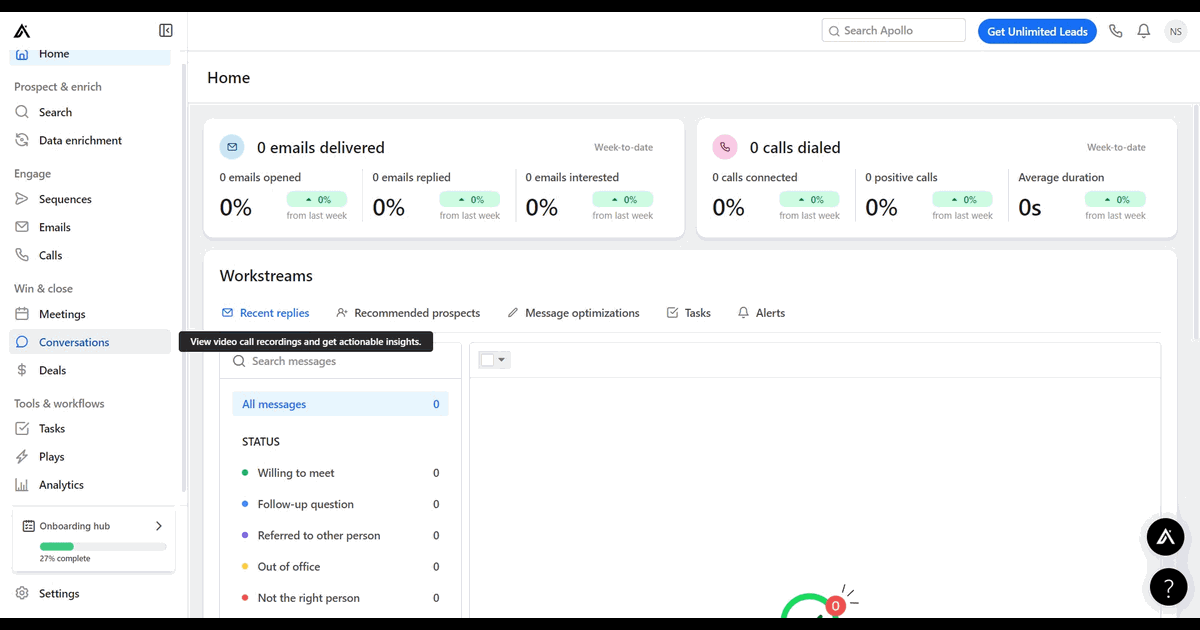Click the Search magnifier icon in sidebar
The image size is (1200, 630).
tap(22, 112)
